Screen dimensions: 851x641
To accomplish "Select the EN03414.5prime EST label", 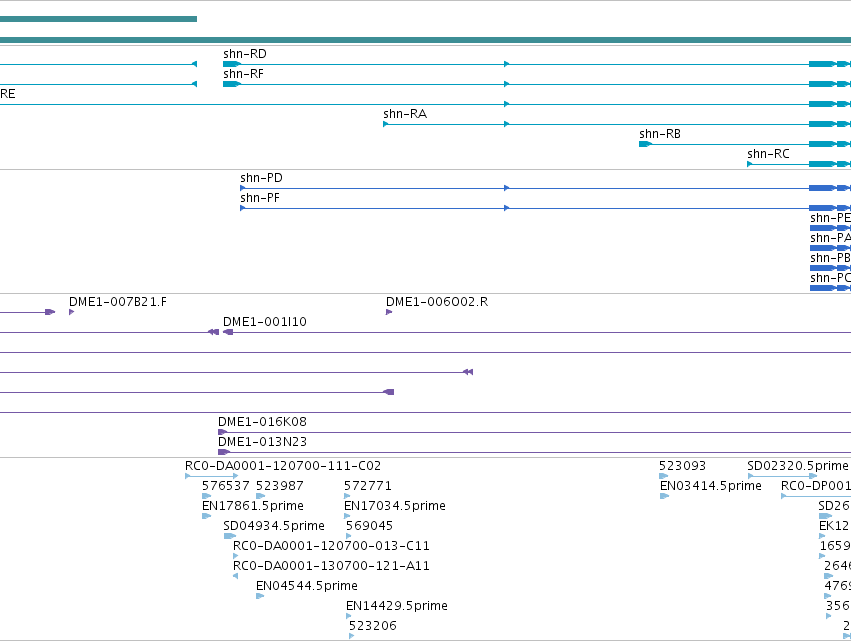I will [711, 486].
